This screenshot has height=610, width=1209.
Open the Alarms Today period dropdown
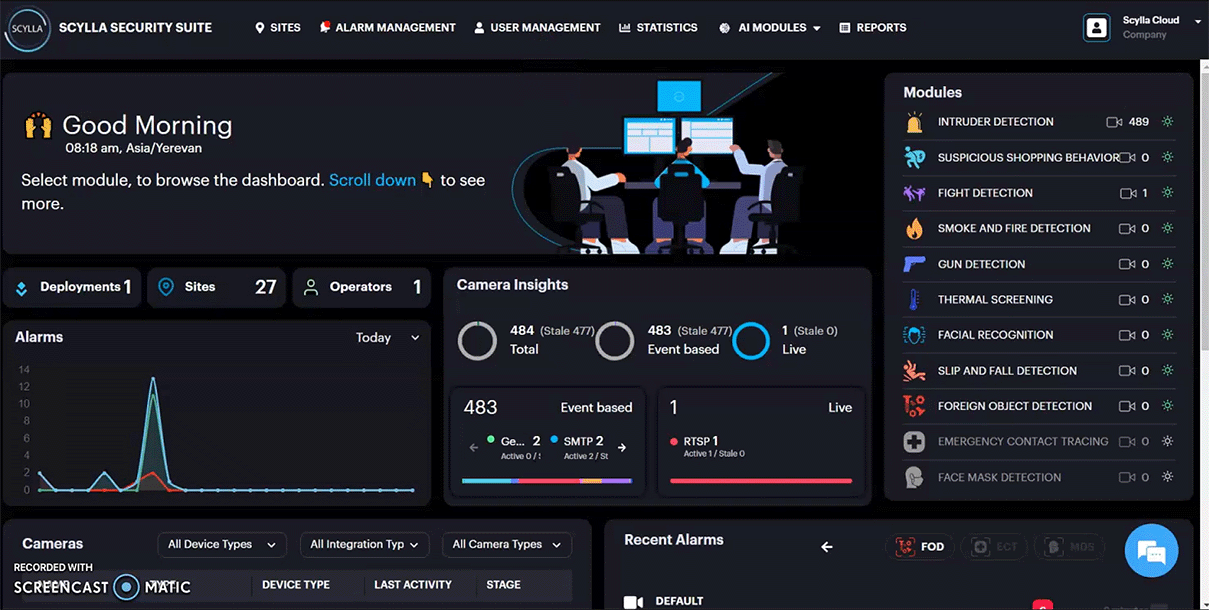tap(387, 338)
